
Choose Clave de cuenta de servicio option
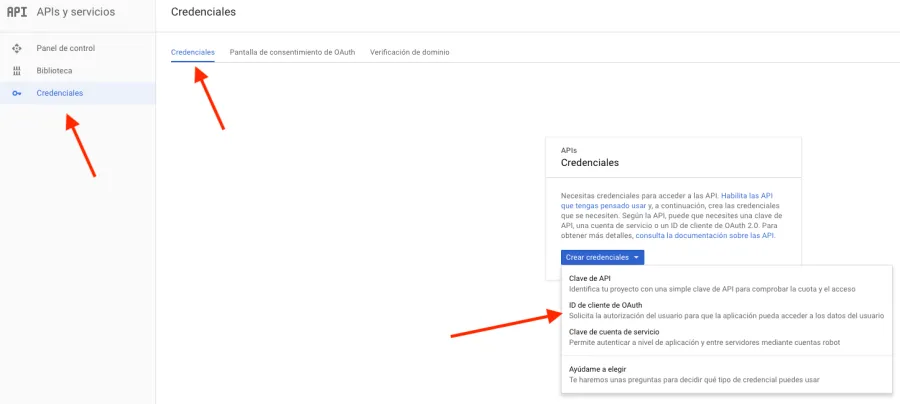coord(727,337)
